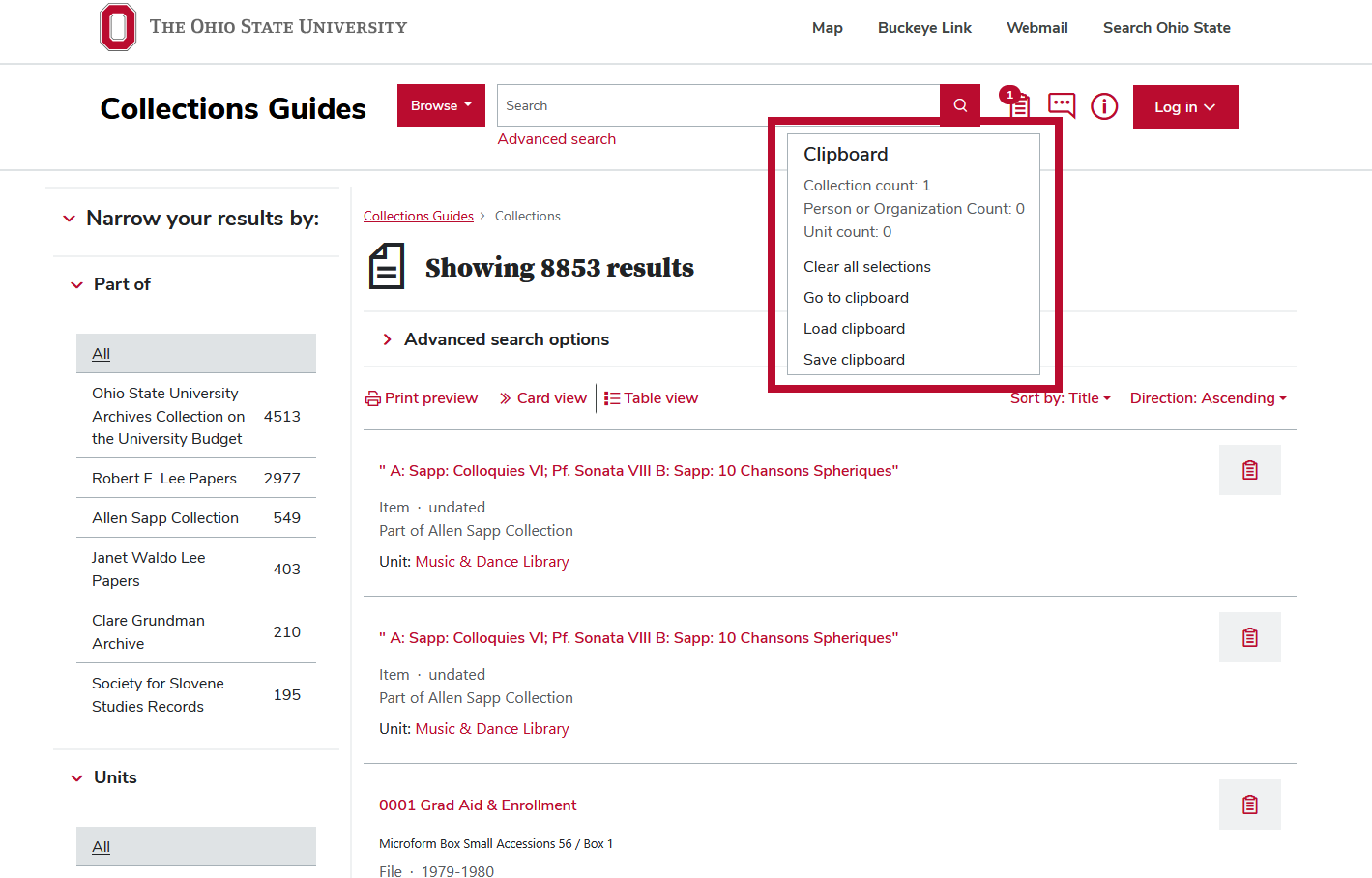The height and width of the screenshot is (878, 1372).
Task: Click Search Ohio State link
Action: tap(1167, 28)
